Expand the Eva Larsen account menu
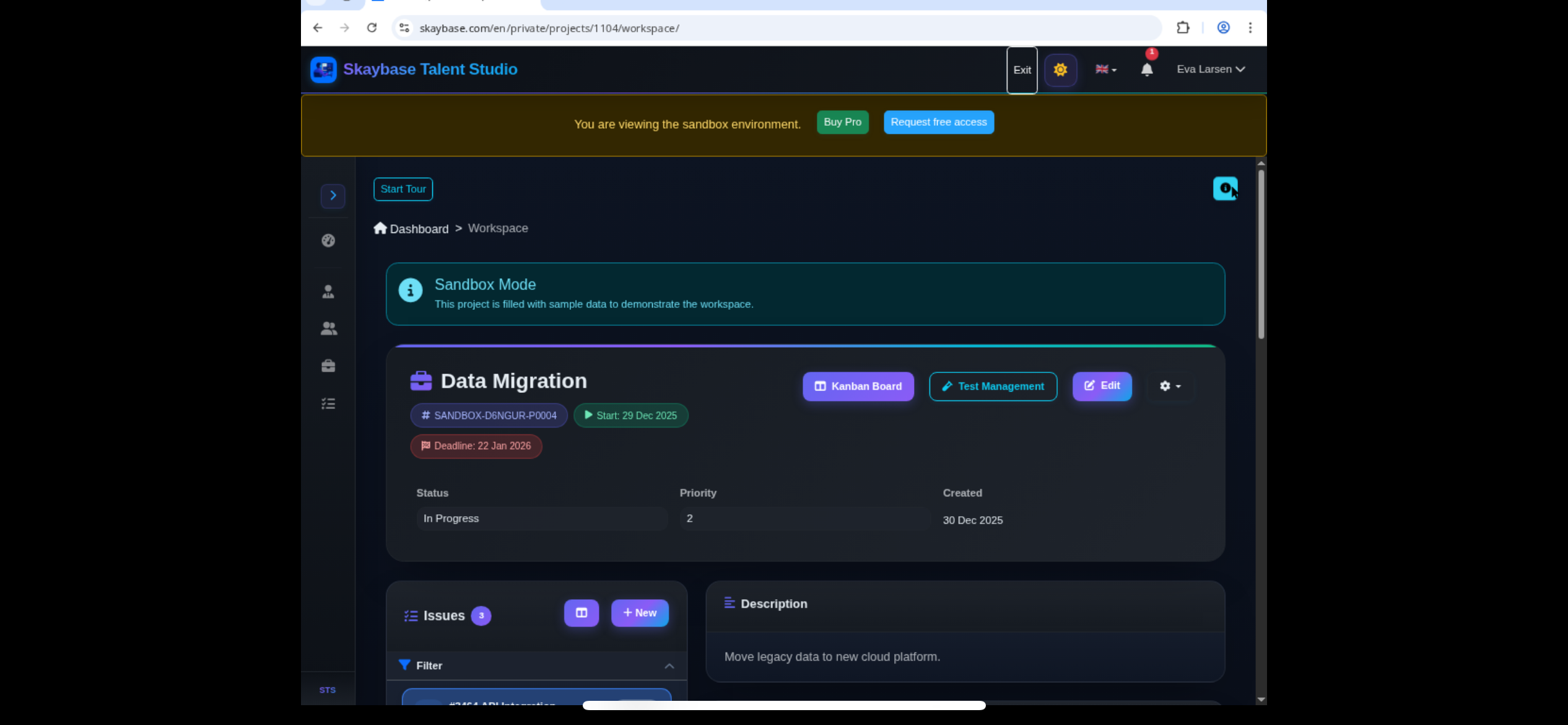1568x725 pixels. (x=1210, y=69)
